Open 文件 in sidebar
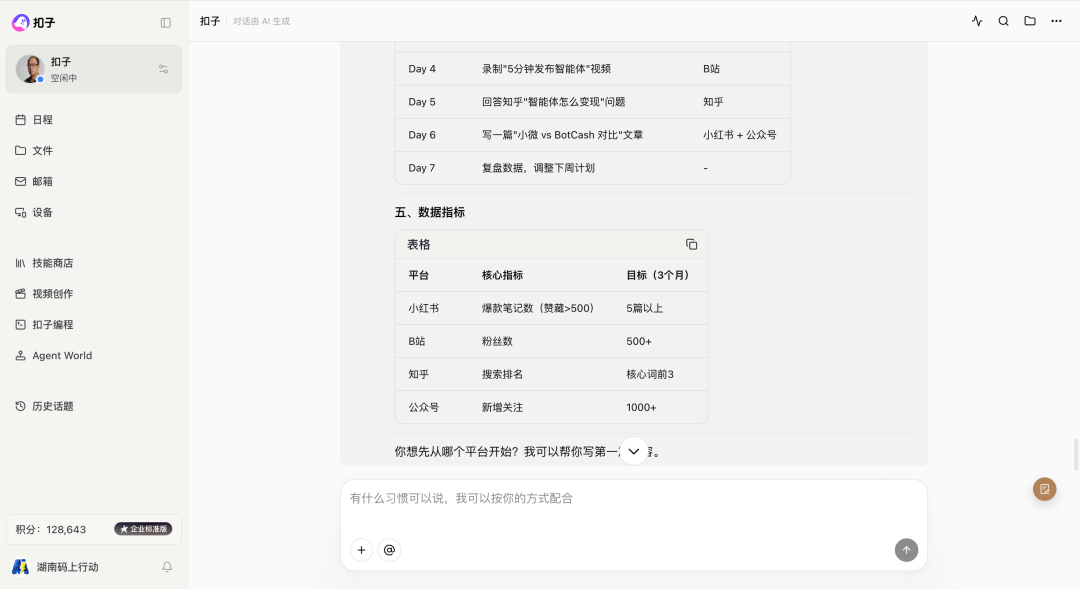The height and width of the screenshot is (589, 1080). [94, 151]
